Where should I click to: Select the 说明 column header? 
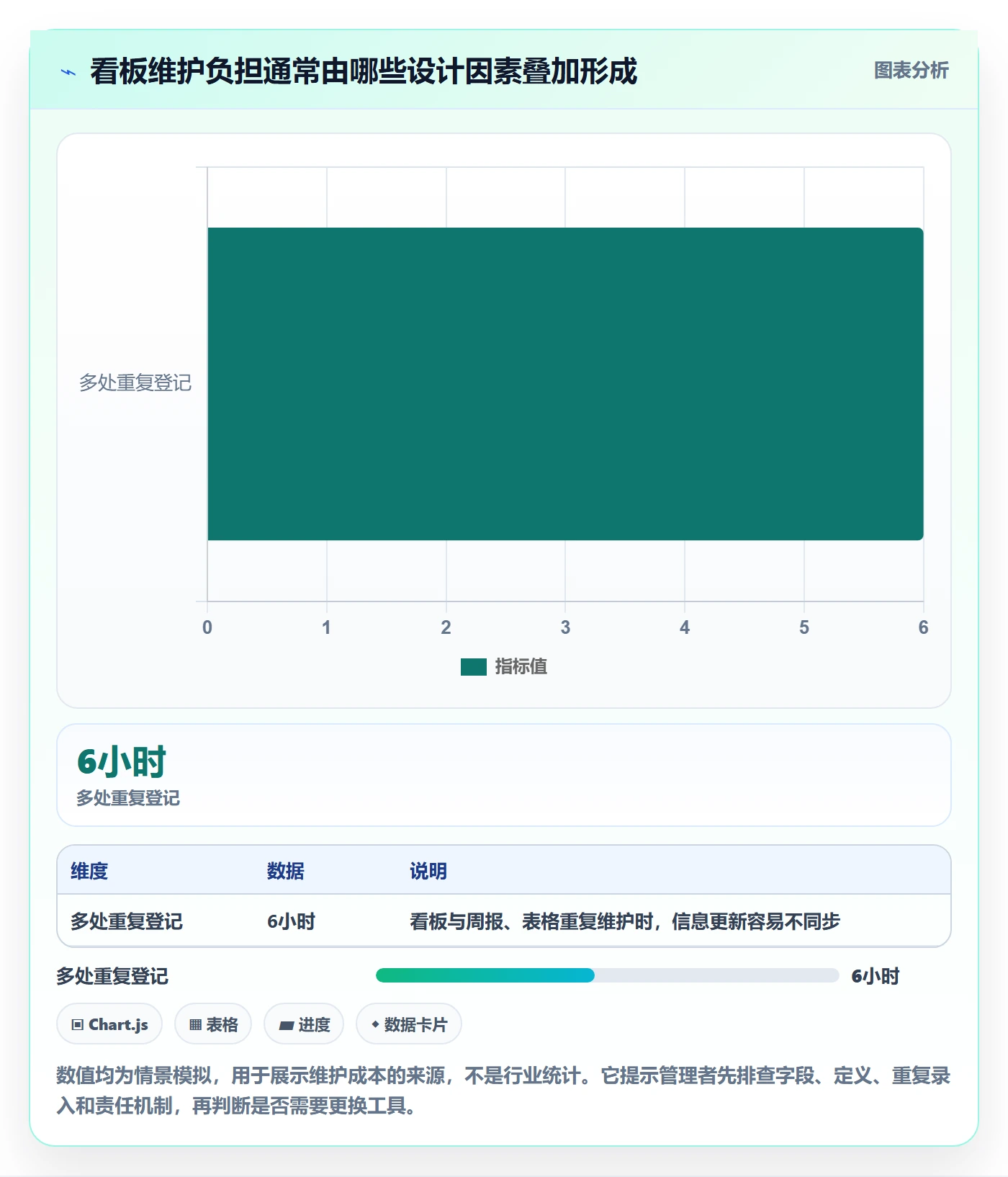[x=428, y=871]
